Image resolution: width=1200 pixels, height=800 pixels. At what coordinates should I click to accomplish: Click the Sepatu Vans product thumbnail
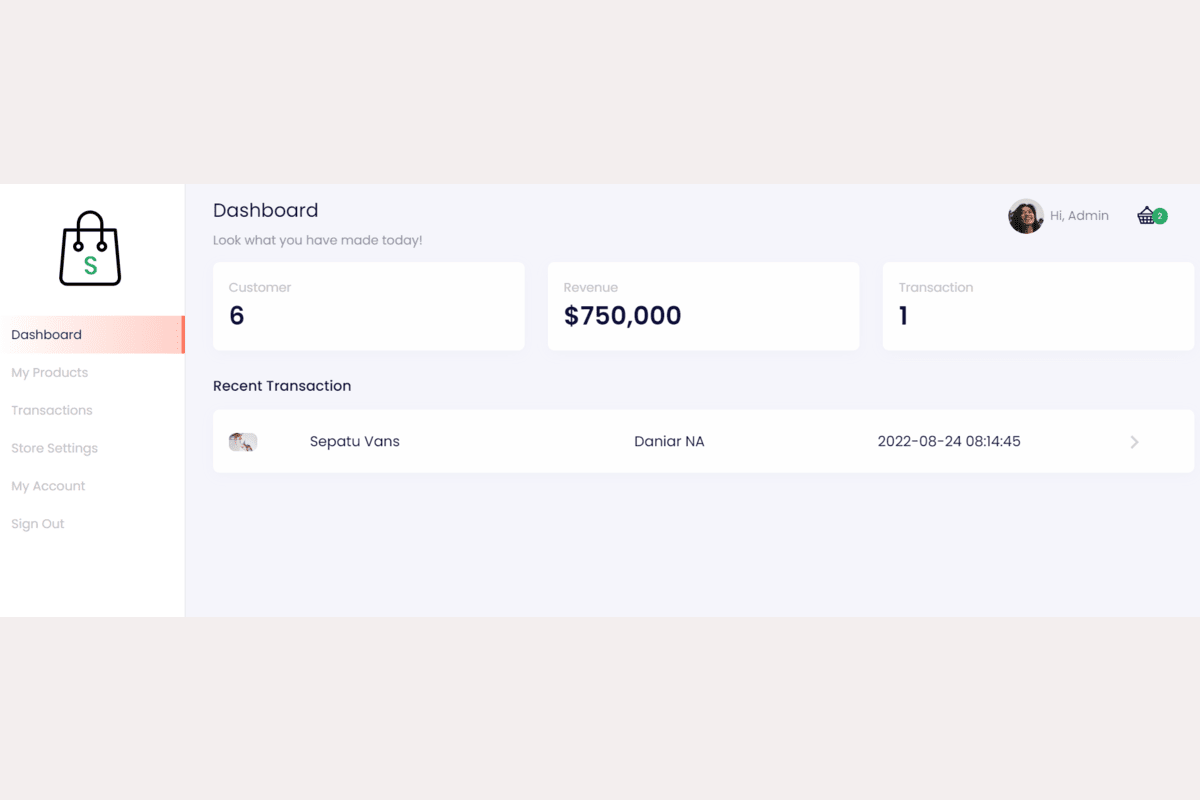pyautogui.click(x=243, y=442)
